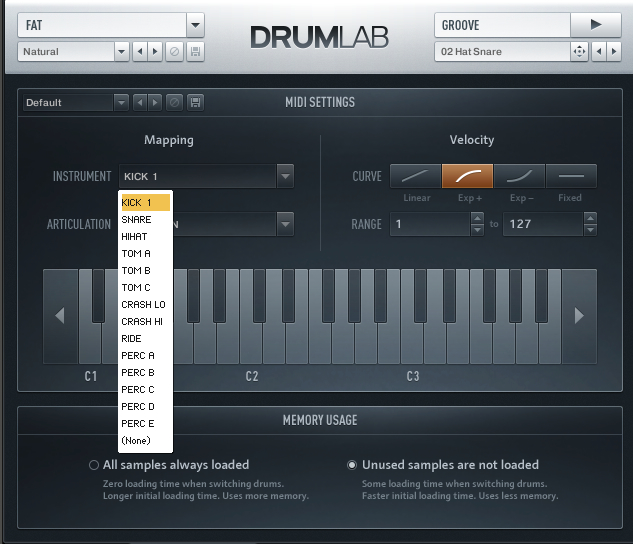The height and width of the screenshot is (544, 633).
Task: Save the MIDI settings preset
Action: 195,103
